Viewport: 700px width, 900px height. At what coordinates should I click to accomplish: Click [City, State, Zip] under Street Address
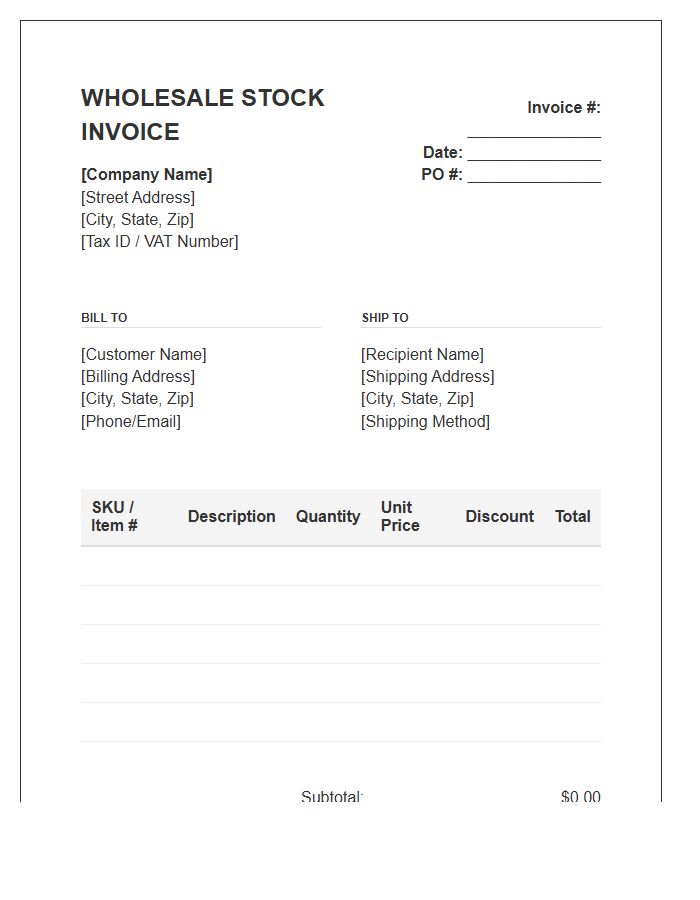[137, 219]
